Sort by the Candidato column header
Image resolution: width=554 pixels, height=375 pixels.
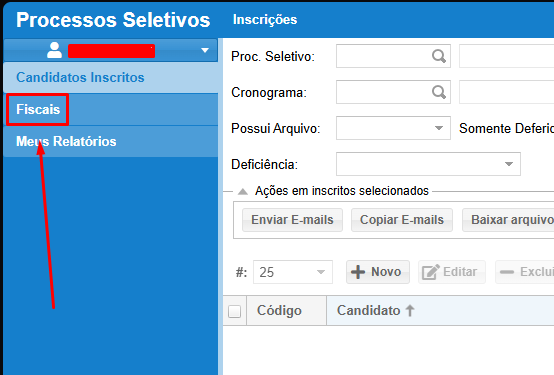tap(440, 311)
